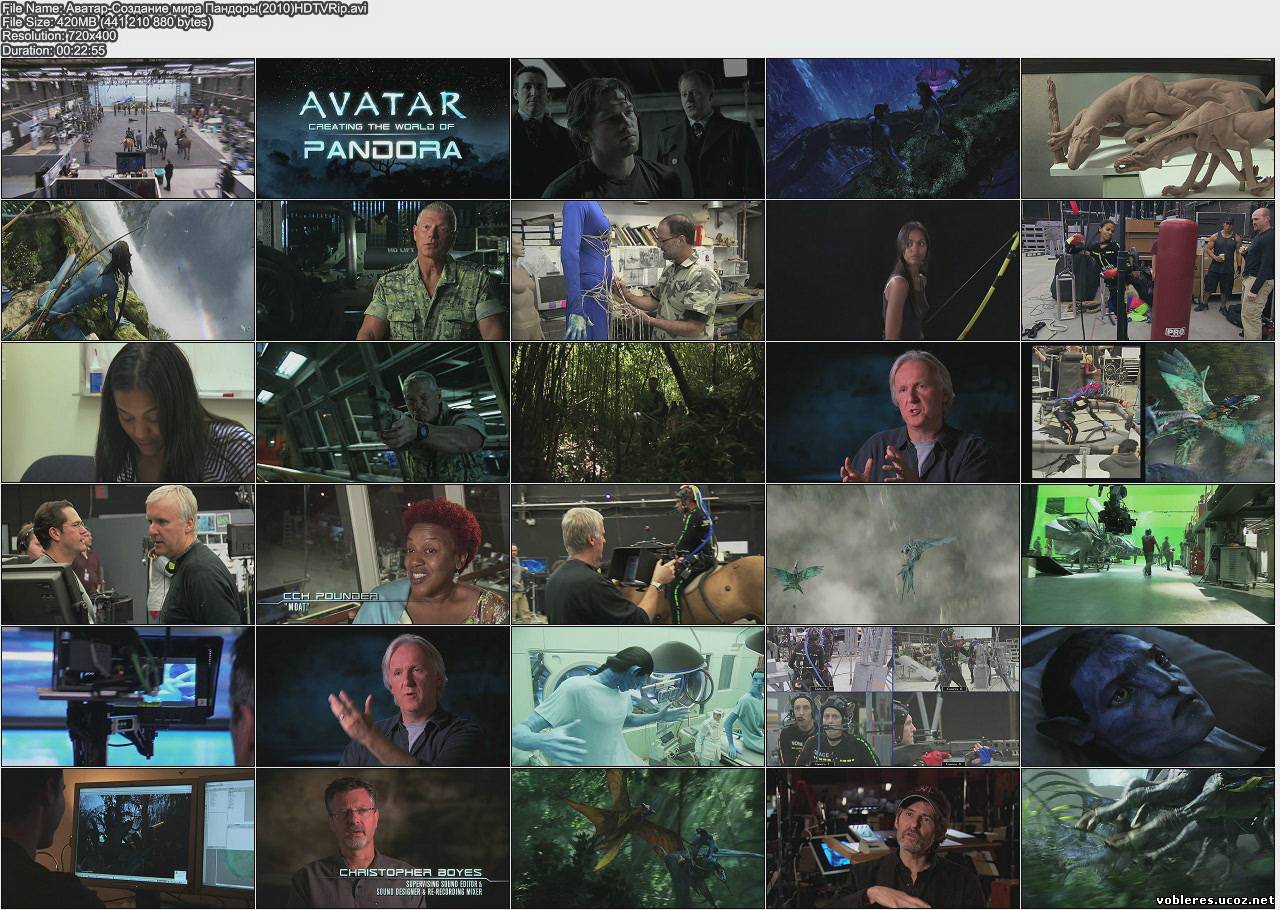The height and width of the screenshot is (910, 1280).
Task: Open the Na'vi archer by the waterfall frame
Action: click(x=128, y=270)
